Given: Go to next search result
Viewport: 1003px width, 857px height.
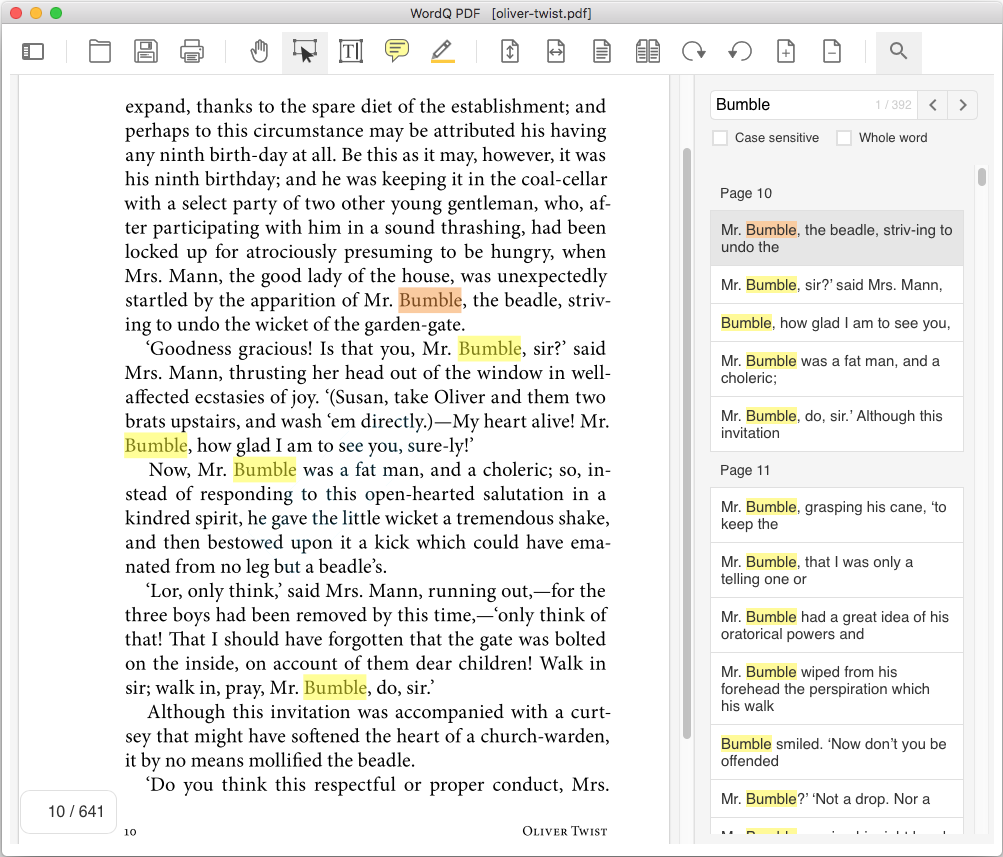Looking at the screenshot, I should (x=963, y=105).
